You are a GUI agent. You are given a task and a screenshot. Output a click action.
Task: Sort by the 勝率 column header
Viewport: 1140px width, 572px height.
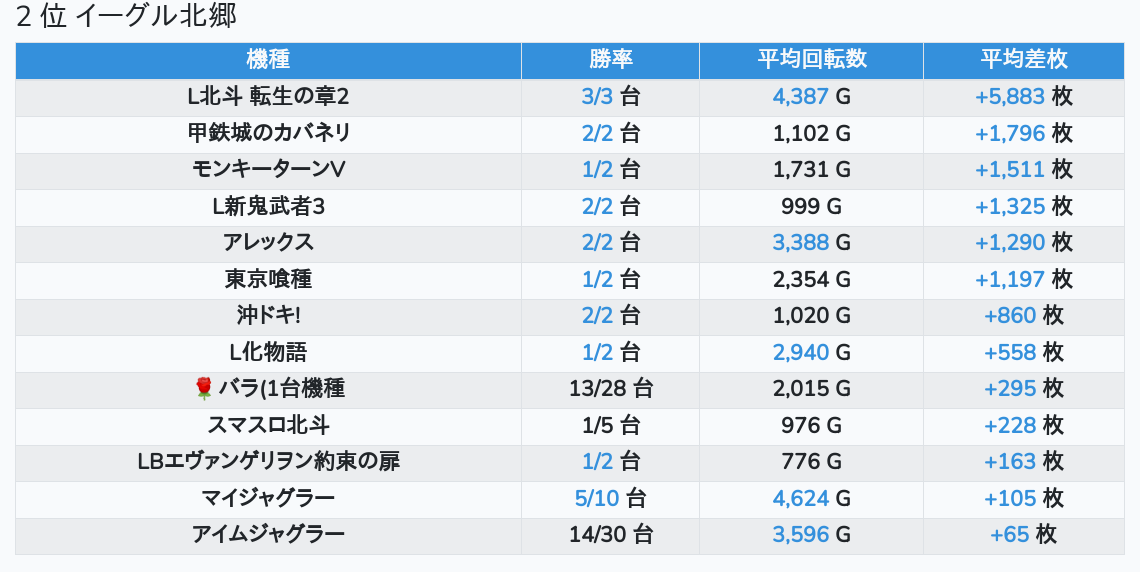coord(610,59)
